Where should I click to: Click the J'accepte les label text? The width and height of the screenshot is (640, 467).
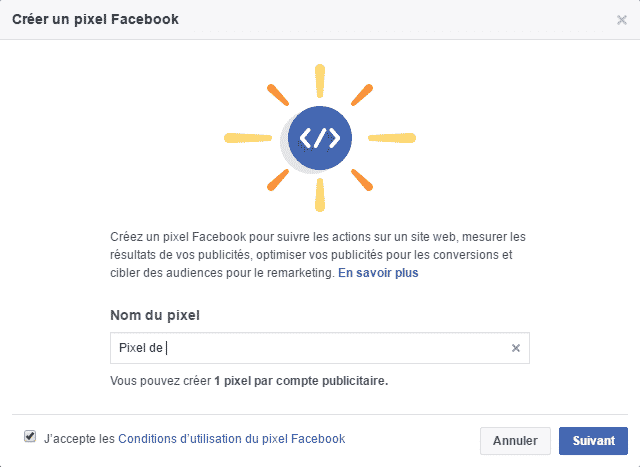pos(80,438)
